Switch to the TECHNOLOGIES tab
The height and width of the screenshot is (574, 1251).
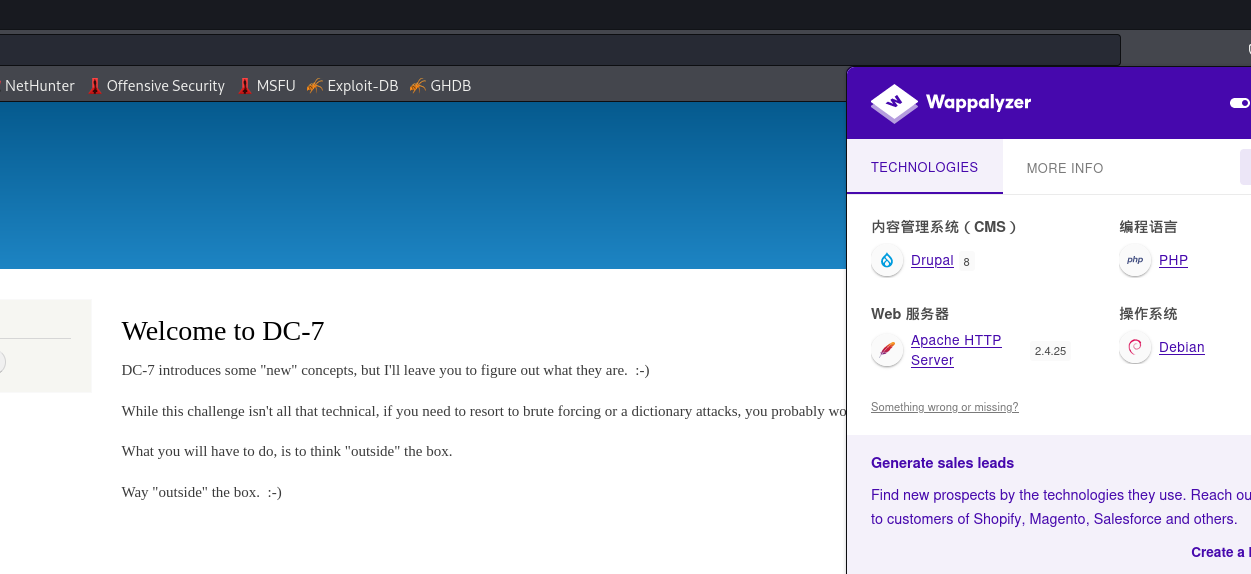[x=924, y=167]
